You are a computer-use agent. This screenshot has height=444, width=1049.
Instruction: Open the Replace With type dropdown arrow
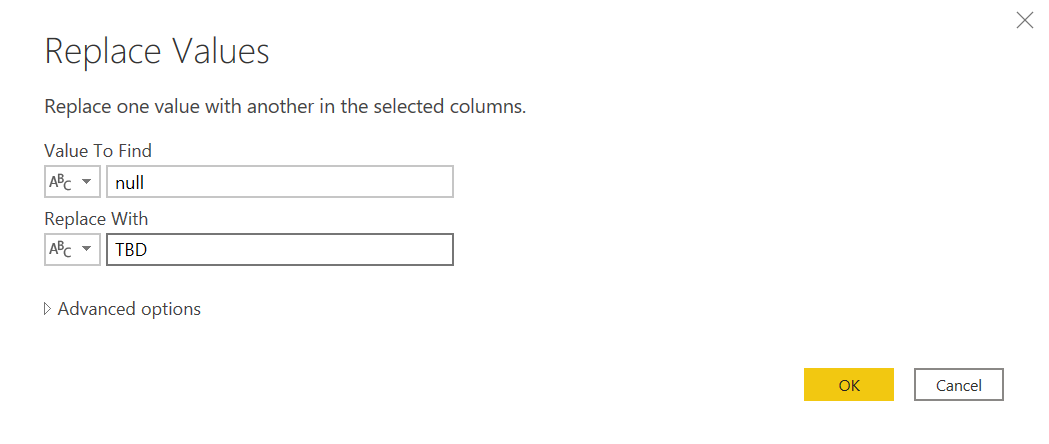86,249
